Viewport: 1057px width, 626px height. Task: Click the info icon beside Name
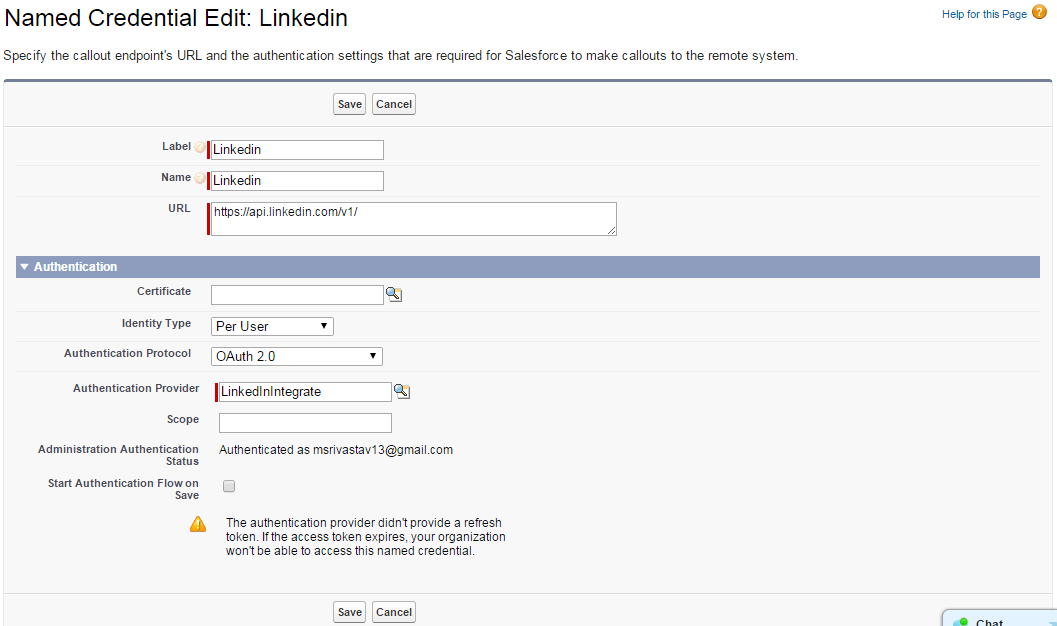click(200, 179)
